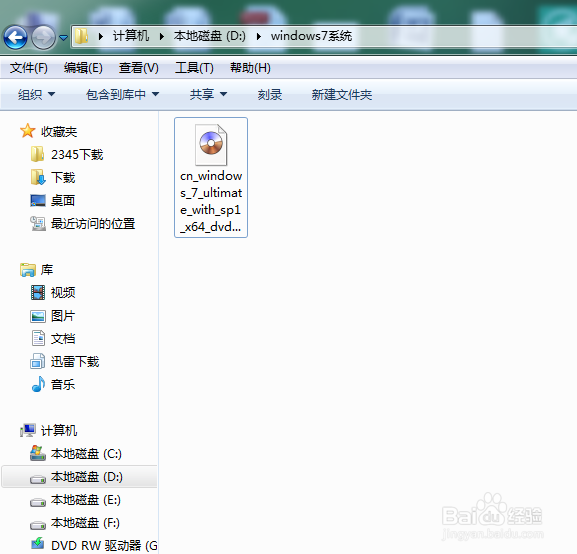577x554 pixels.
Task: Open 迅雷下载 library entry
Action: (x=75, y=362)
